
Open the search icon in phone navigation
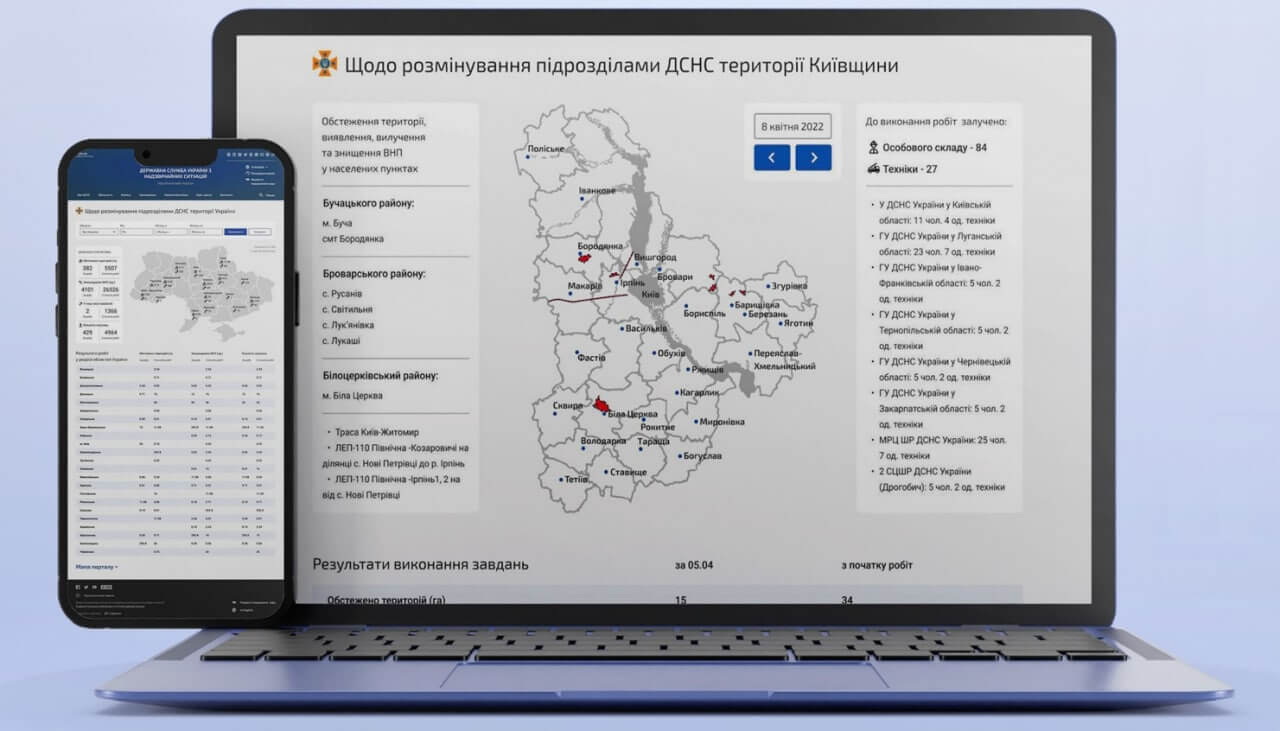coord(261,195)
